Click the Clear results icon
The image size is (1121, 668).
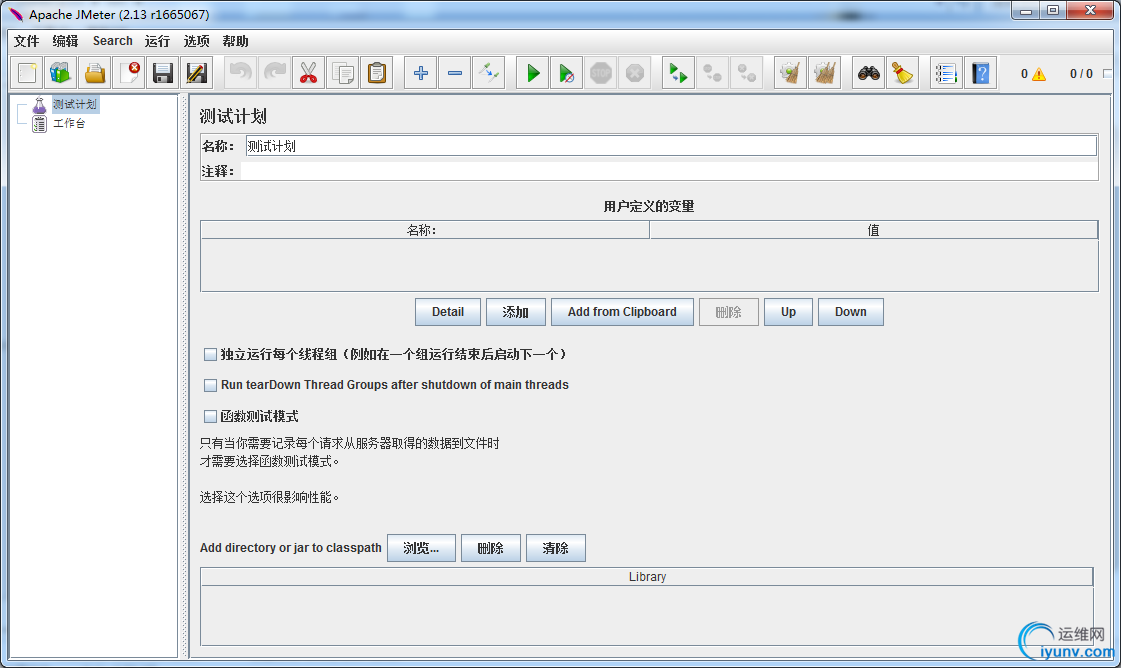pos(791,73)
